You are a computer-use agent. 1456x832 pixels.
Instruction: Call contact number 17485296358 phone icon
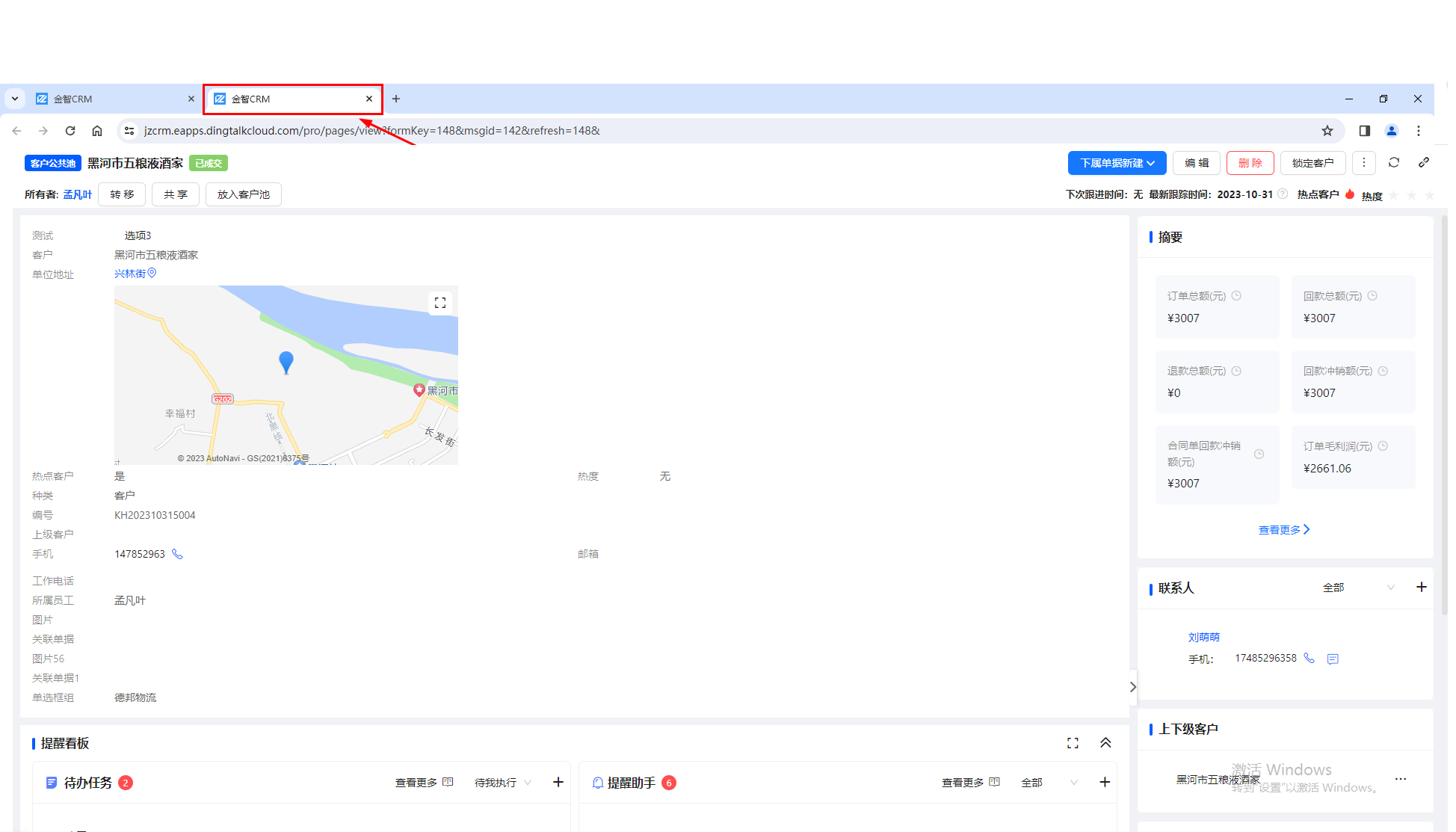pyautogui.click(x=1309, y=658)
